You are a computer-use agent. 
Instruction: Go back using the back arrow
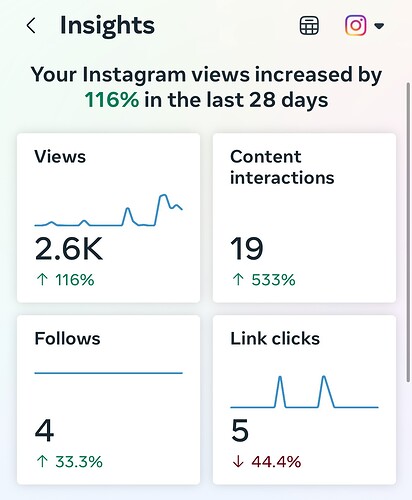[31, 26]
